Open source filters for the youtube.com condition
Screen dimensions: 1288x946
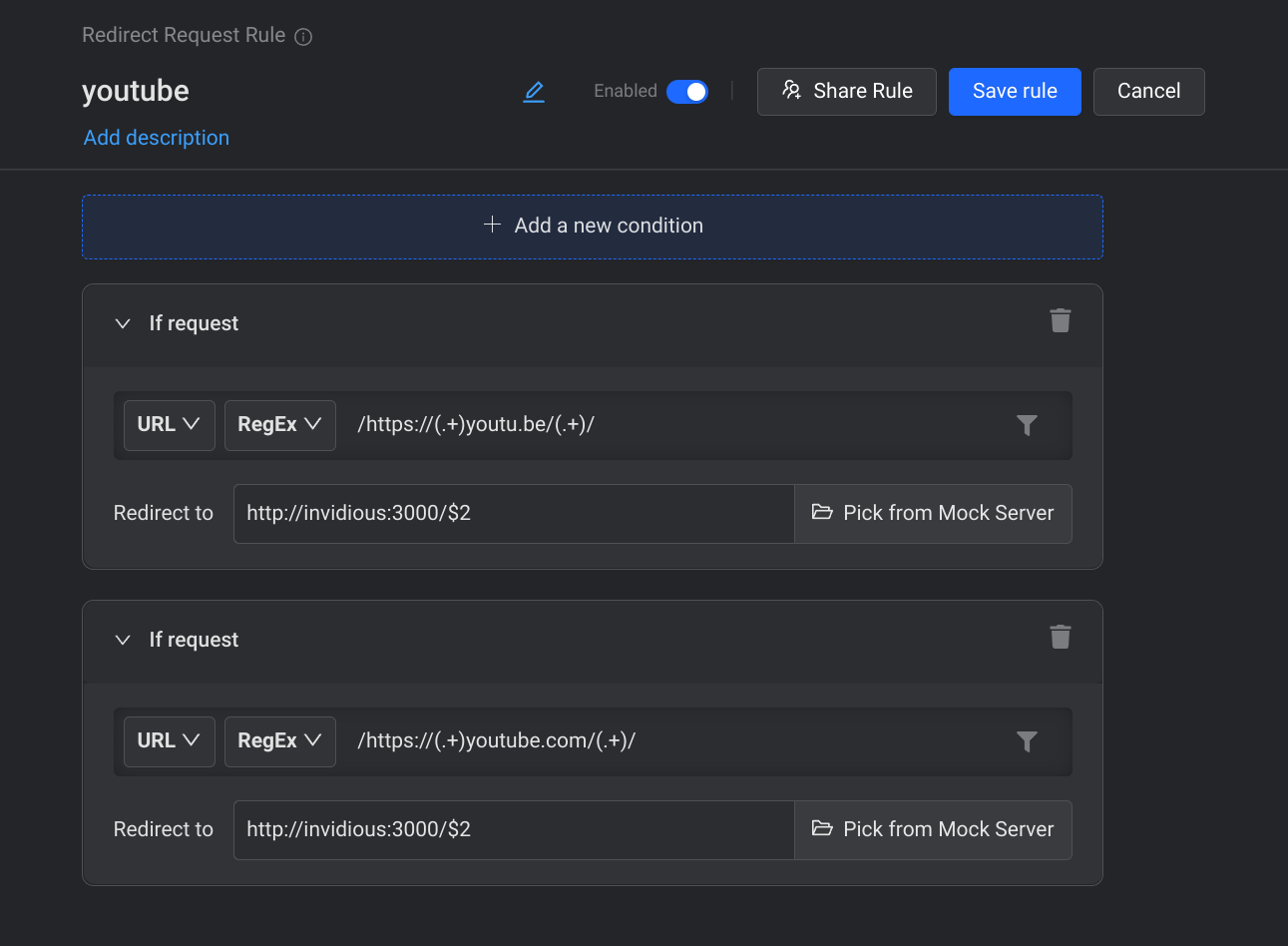(1027, 741)
